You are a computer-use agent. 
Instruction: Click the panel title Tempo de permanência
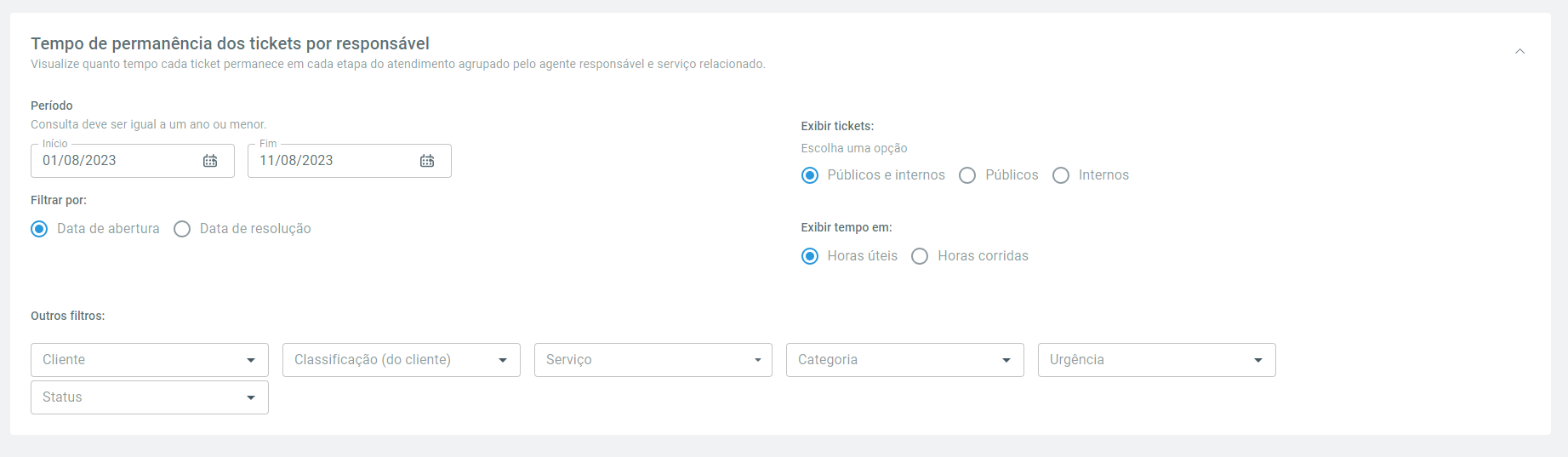pyautogui.click(x=231, y=43)
